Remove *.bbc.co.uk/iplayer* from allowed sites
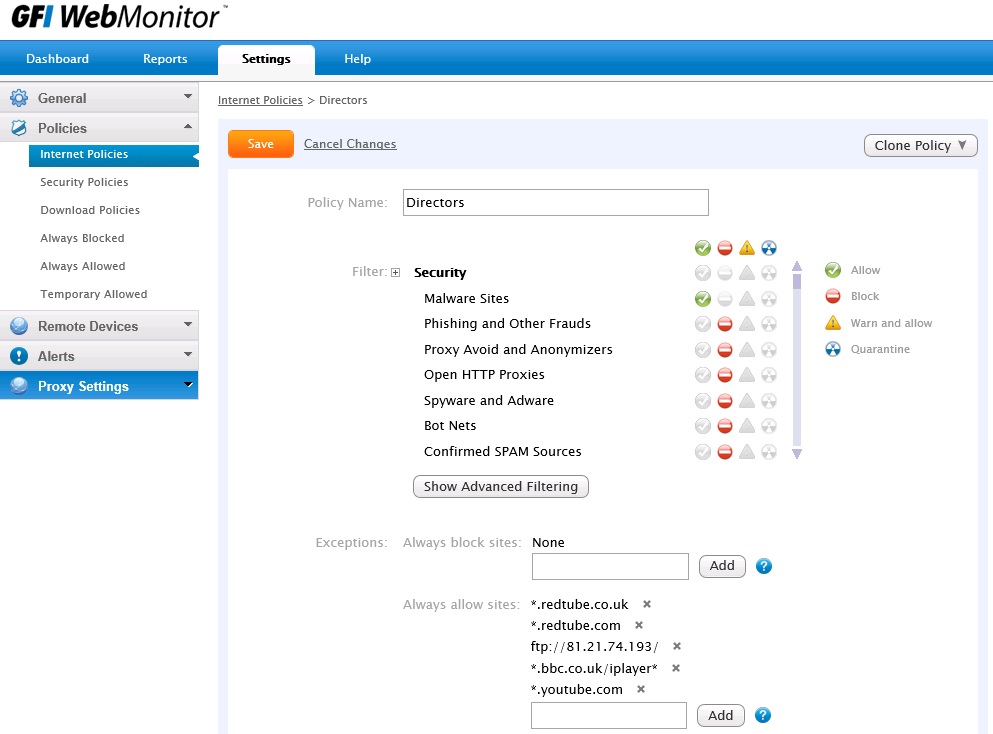Screen dimensions: 993x734 pyautogui.click(x=676, y=668)
